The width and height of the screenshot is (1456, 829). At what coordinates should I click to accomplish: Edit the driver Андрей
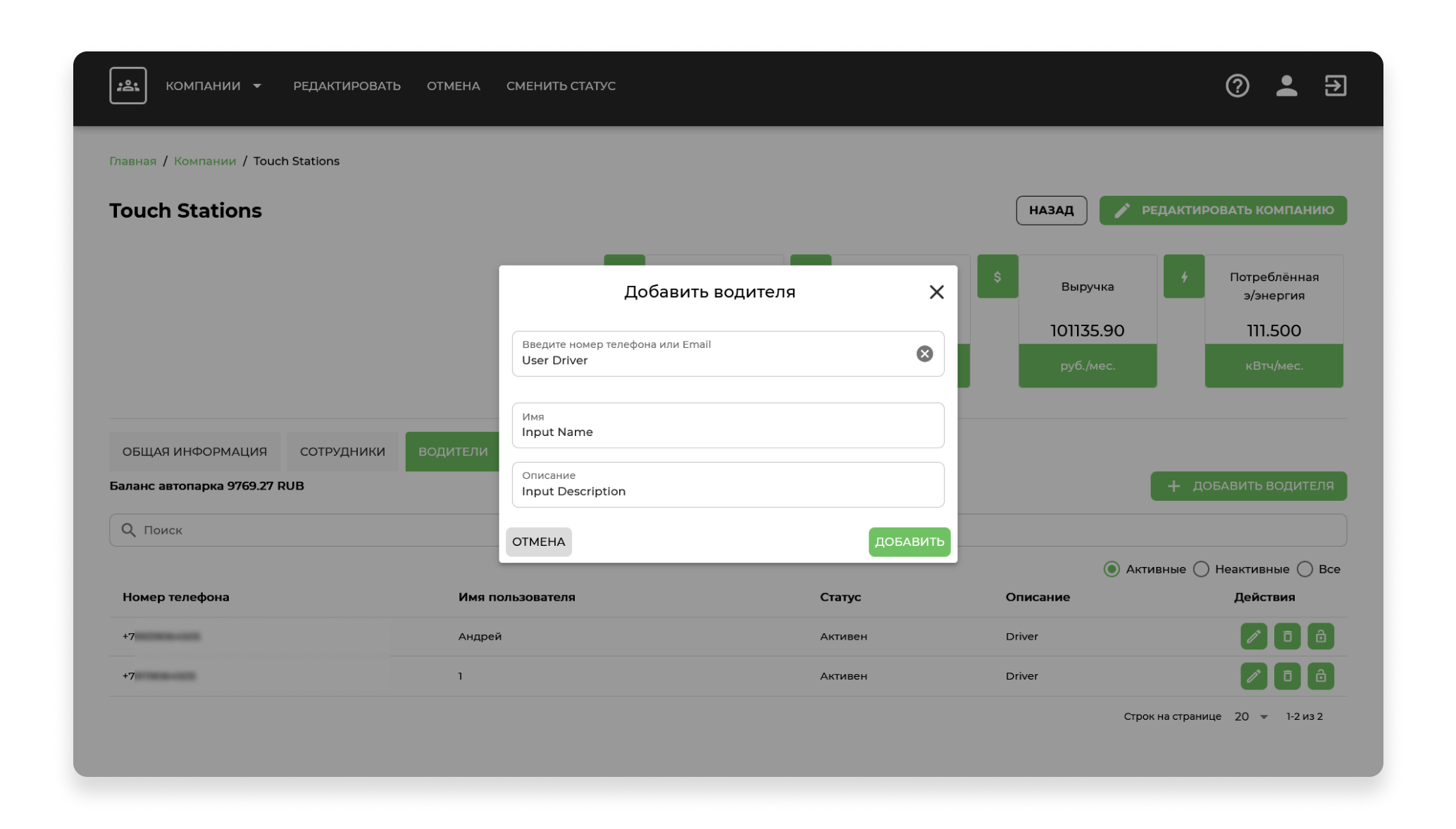coord(1253,636)
